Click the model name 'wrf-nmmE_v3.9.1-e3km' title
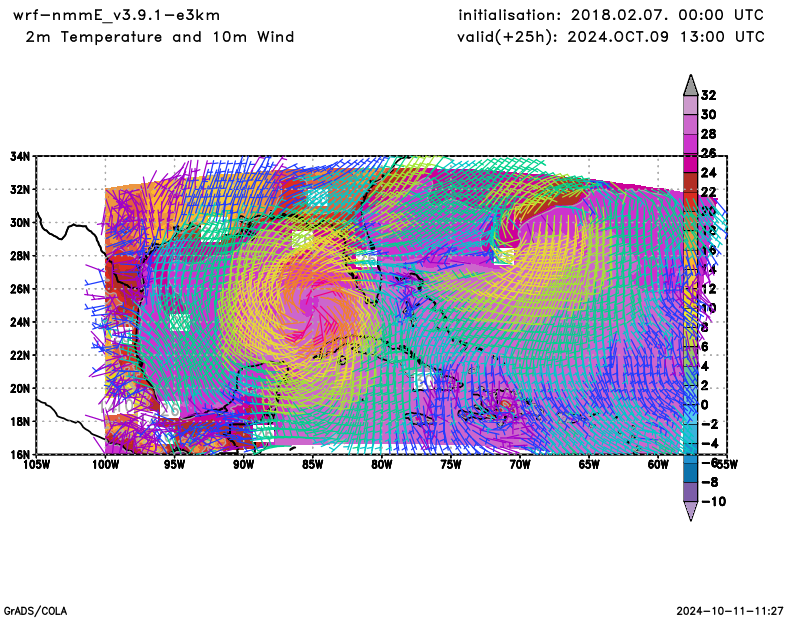This screenshot has height=618, width=800. (x=116, y=15)
